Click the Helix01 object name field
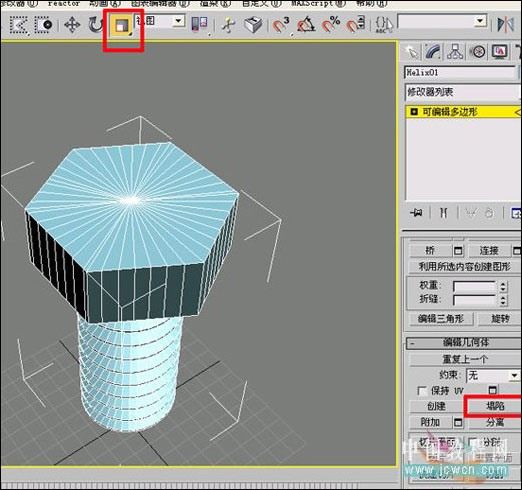 tap(460, 72)
